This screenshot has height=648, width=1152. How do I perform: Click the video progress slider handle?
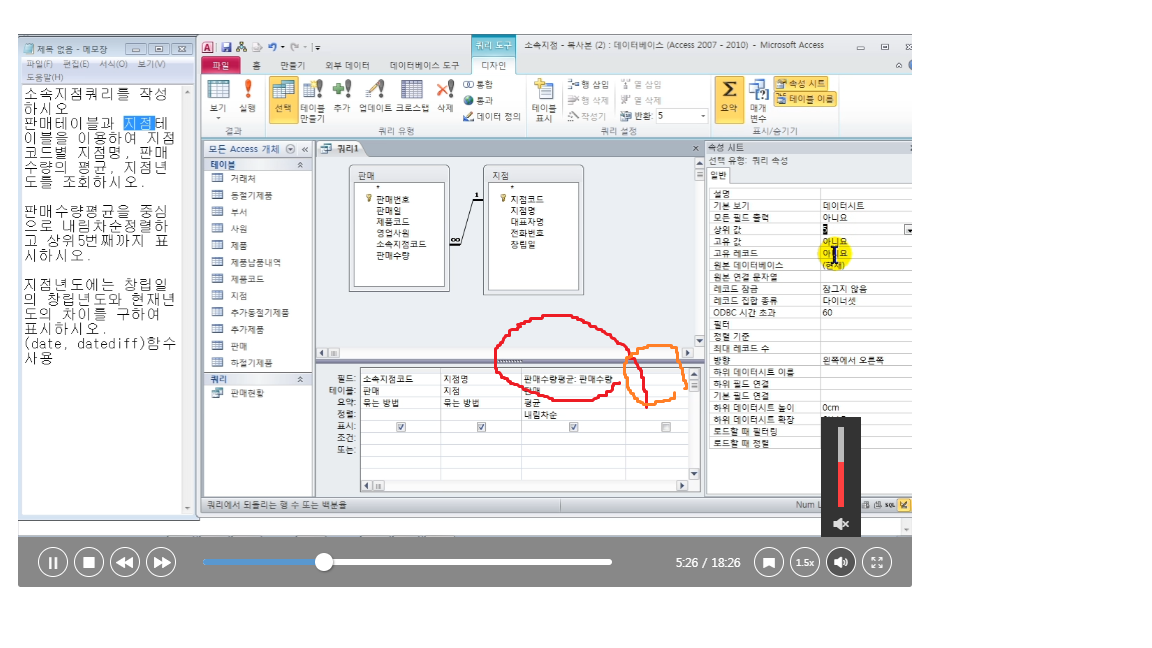coord(323,562)
